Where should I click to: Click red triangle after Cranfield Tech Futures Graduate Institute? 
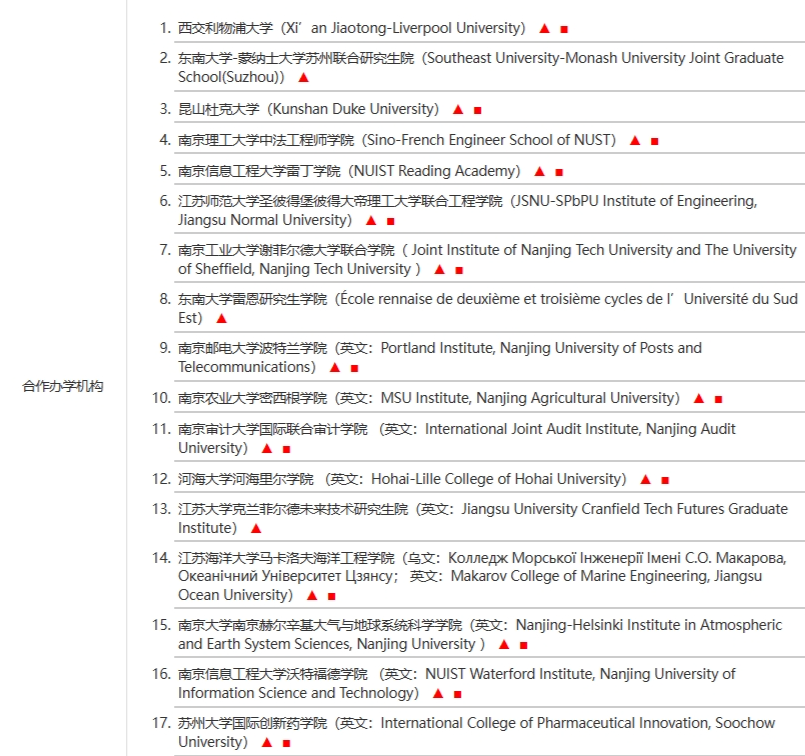[256, 528]
